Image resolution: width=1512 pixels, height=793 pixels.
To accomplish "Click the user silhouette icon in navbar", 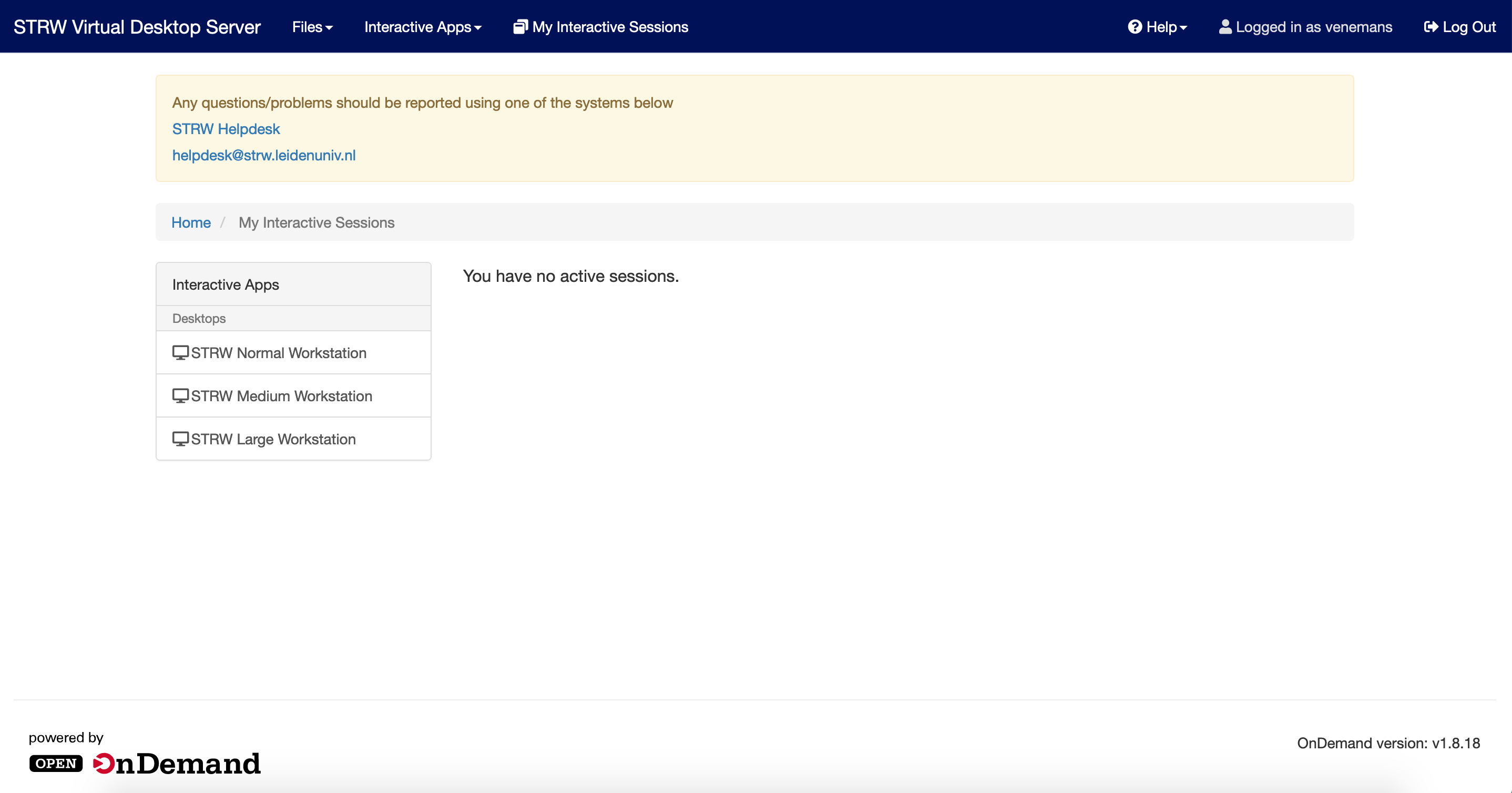I will [1225, 27].
